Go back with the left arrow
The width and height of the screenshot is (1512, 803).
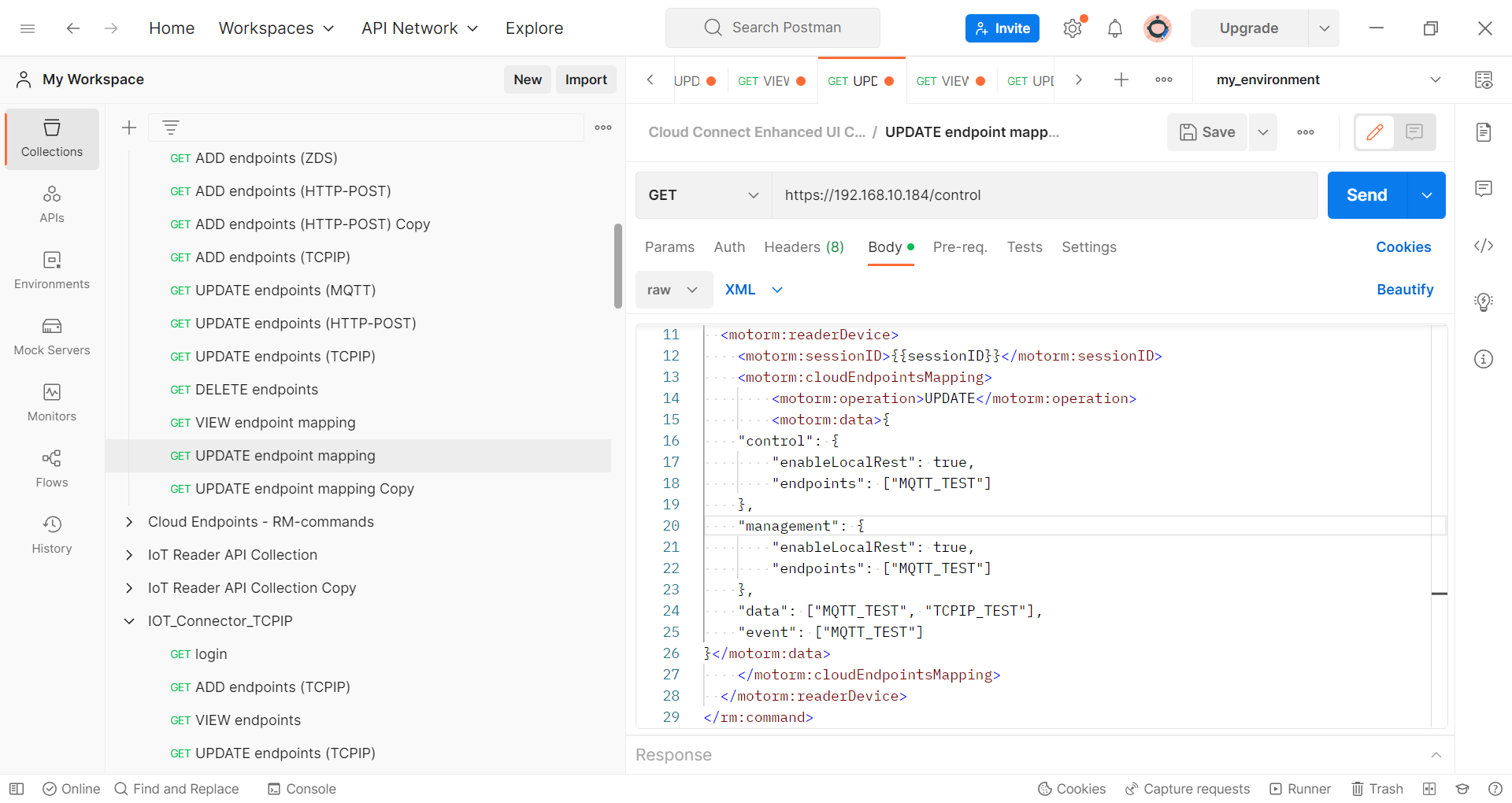(73, 28)
